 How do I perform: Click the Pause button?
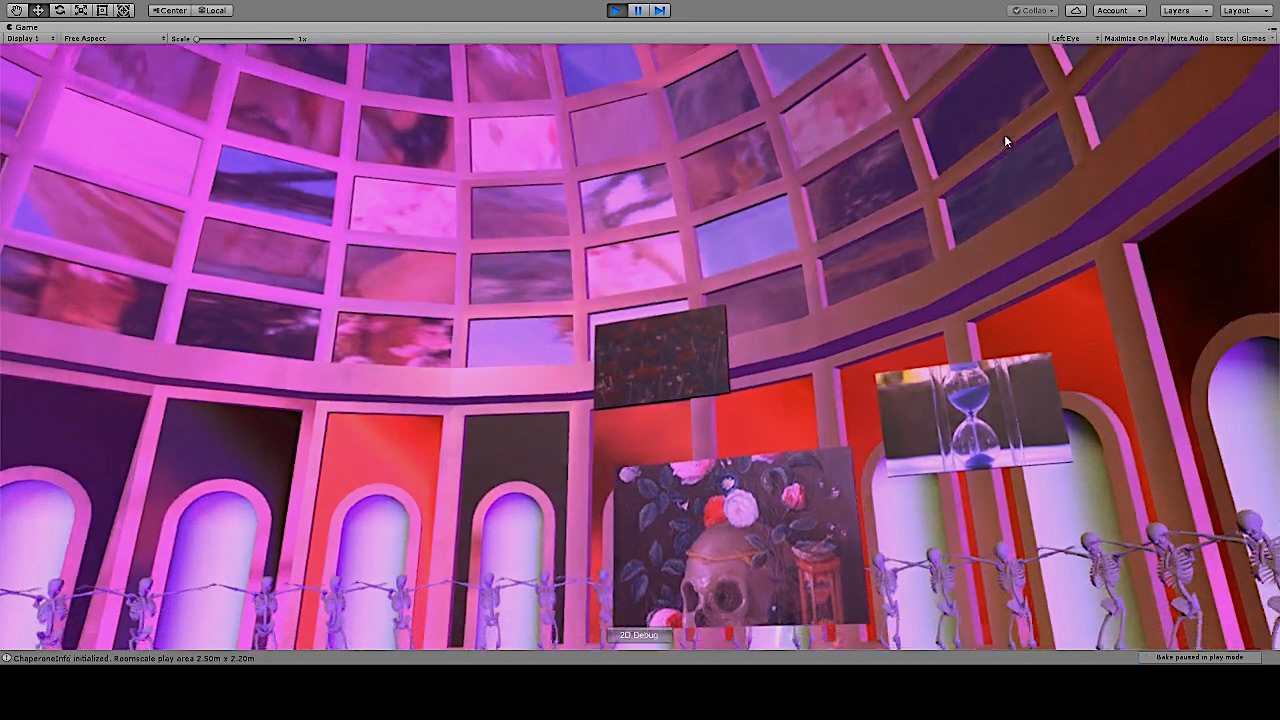pos(639,10)
